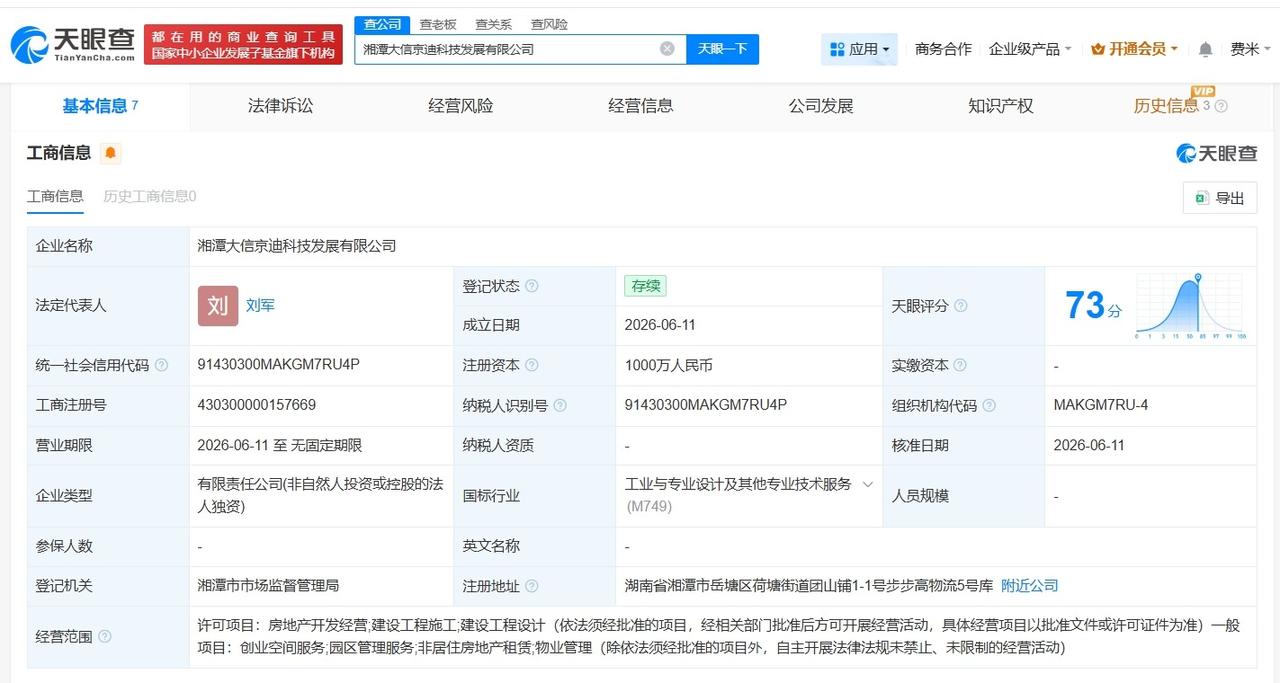Open the 公司发展 tab
This screenshot has height=683, width=1280.
point(821,106)
